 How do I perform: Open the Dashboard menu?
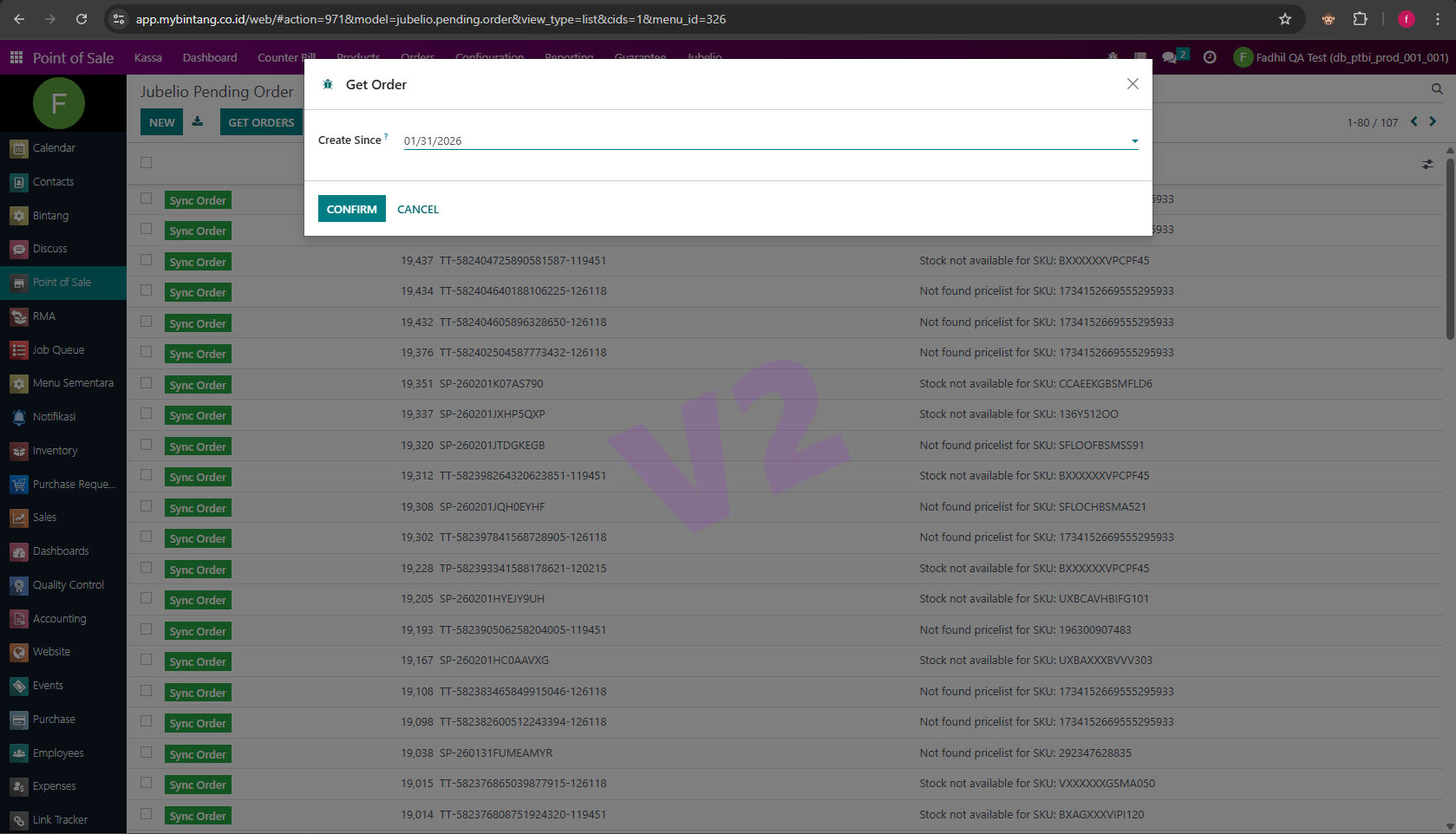[210, 57]
